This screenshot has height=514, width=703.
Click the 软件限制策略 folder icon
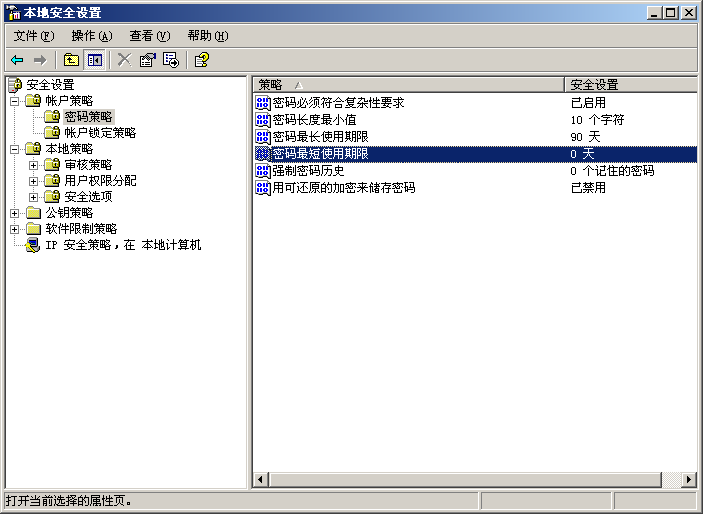pyautogui.click(x=33, y=229)
